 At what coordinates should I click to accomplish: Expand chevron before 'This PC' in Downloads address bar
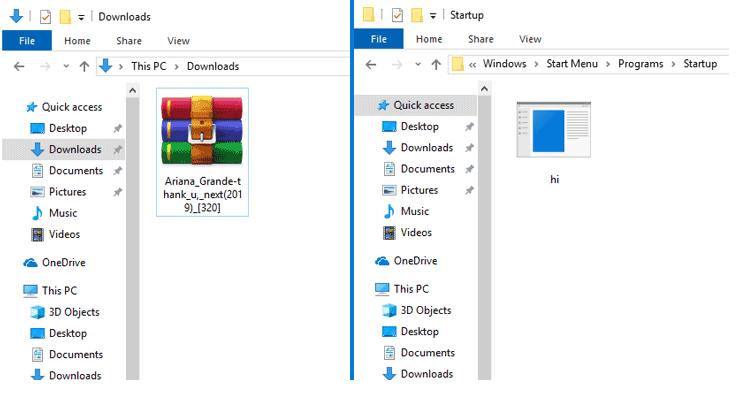tap(121, 66)
